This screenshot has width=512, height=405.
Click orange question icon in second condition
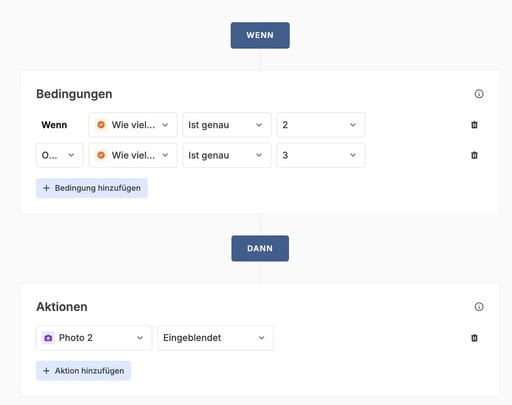coord(101,155)
